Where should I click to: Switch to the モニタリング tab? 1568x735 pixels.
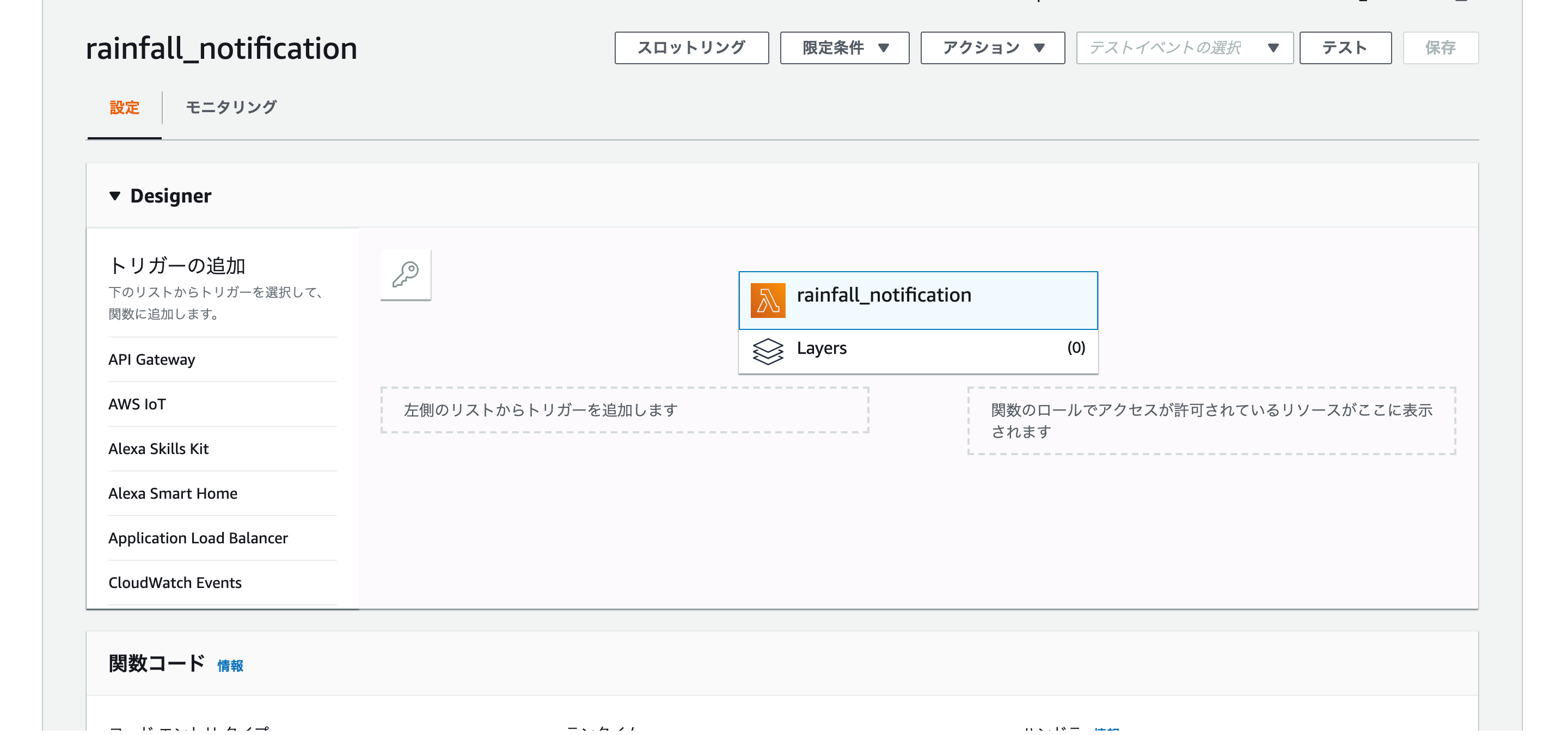231,108
